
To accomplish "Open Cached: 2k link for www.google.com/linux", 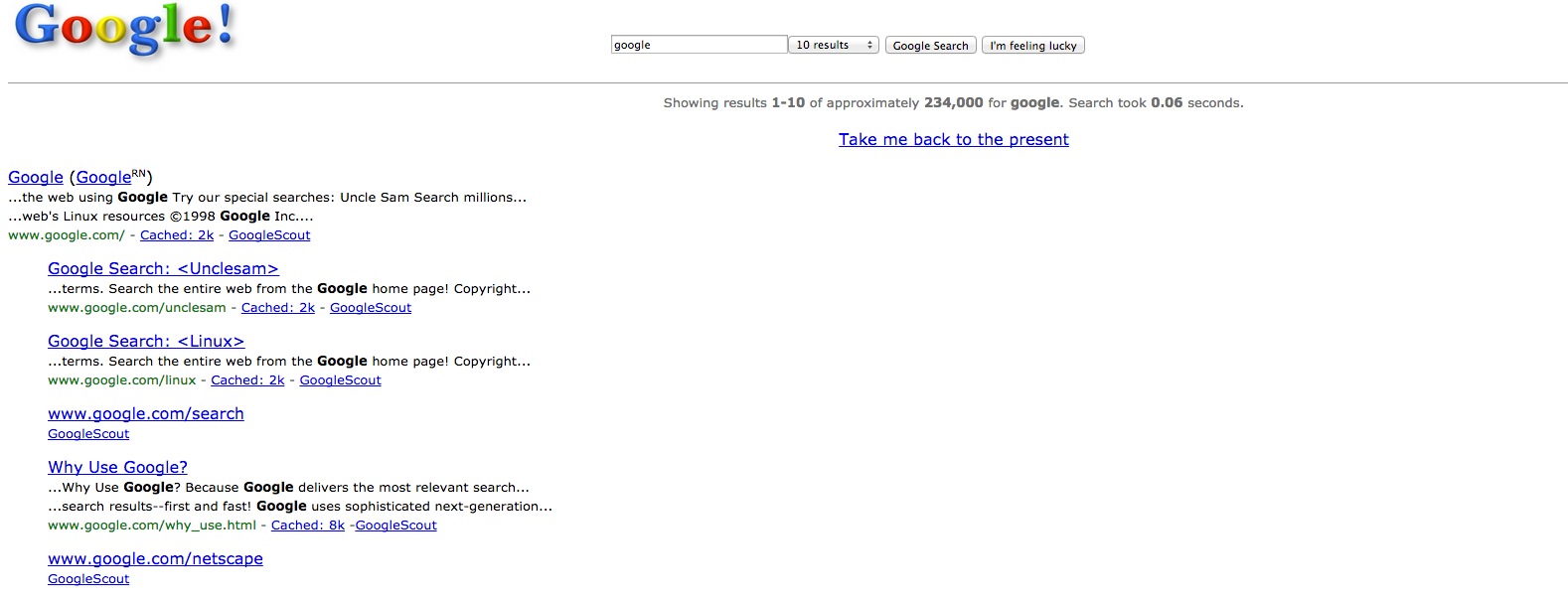I will point(247,380).
